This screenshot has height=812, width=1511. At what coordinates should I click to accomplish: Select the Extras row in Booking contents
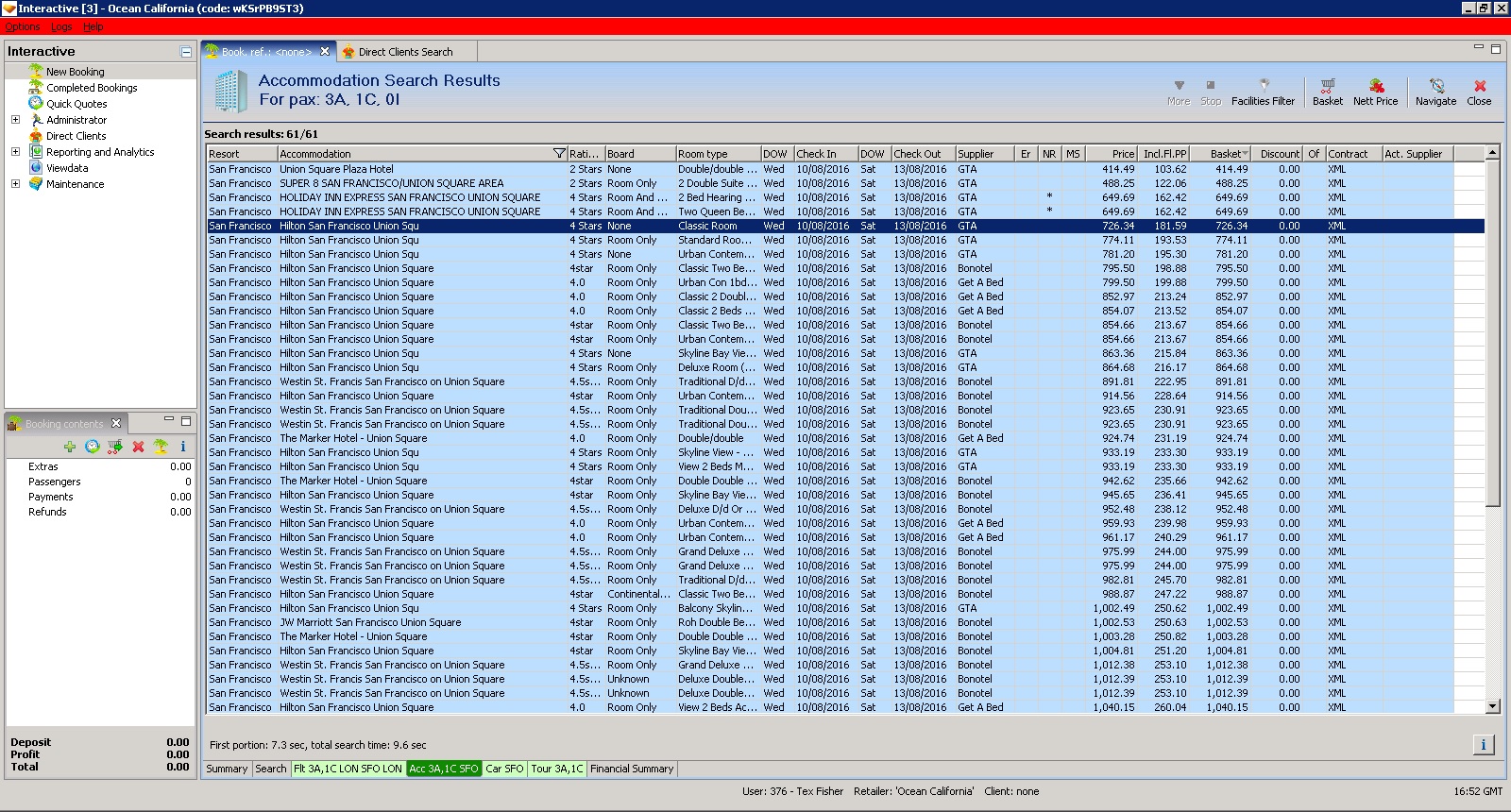(100, 466)
